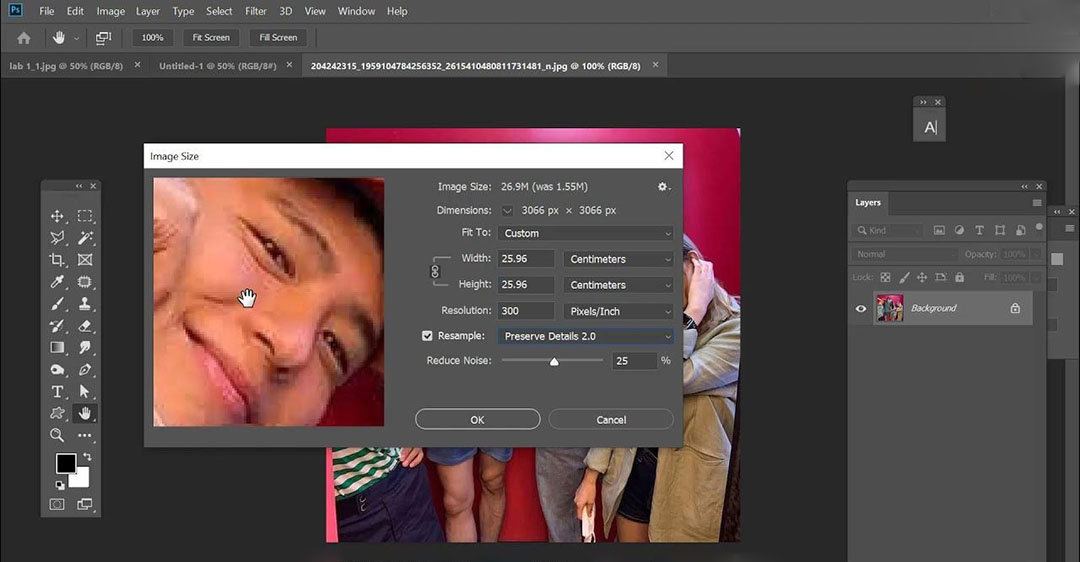The height and width of the screenshot is (562, 1080).
Task: Open the Fit To Custom dropdown
Action: pyautogui.click(x=585, y=233)
